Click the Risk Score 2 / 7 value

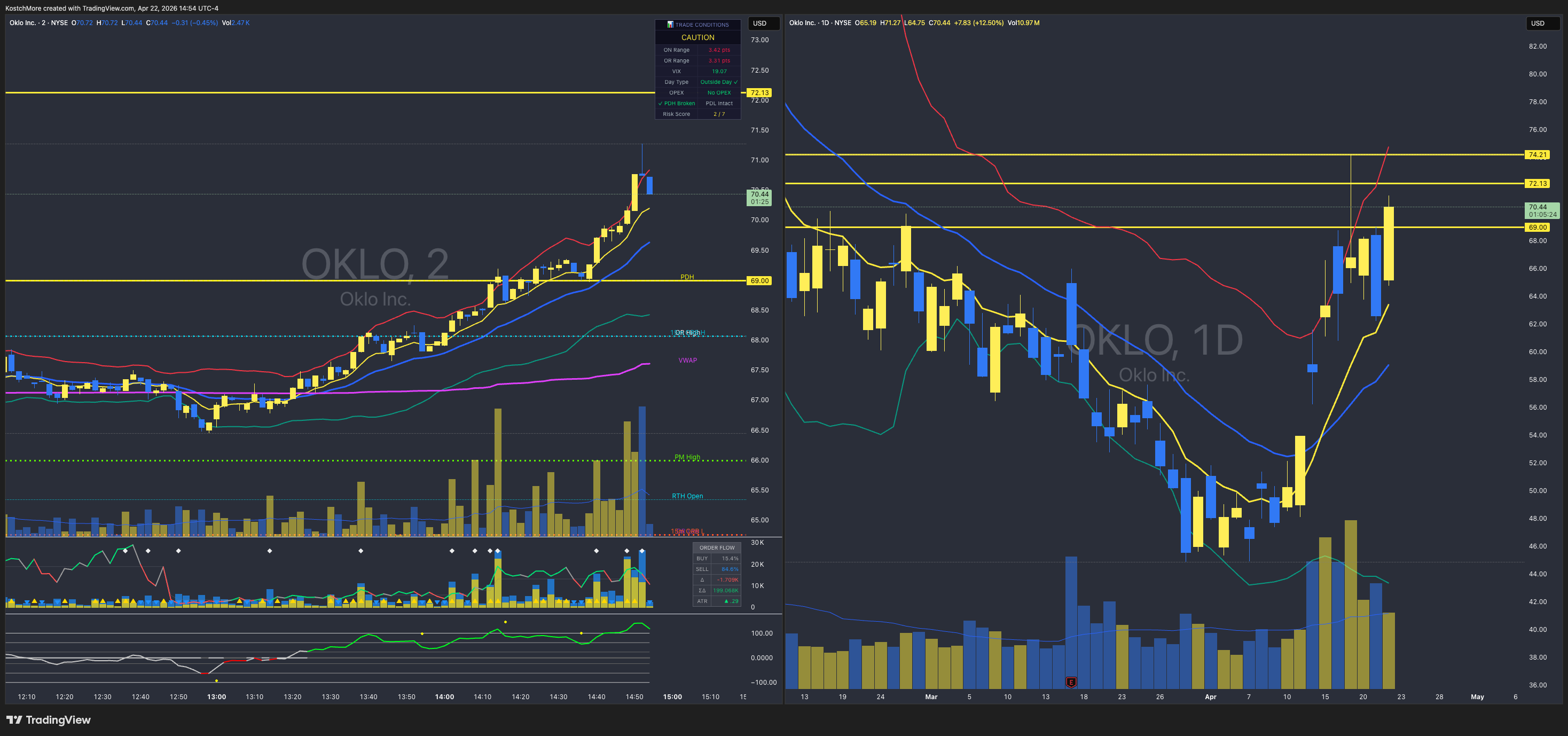click(719, 114)
